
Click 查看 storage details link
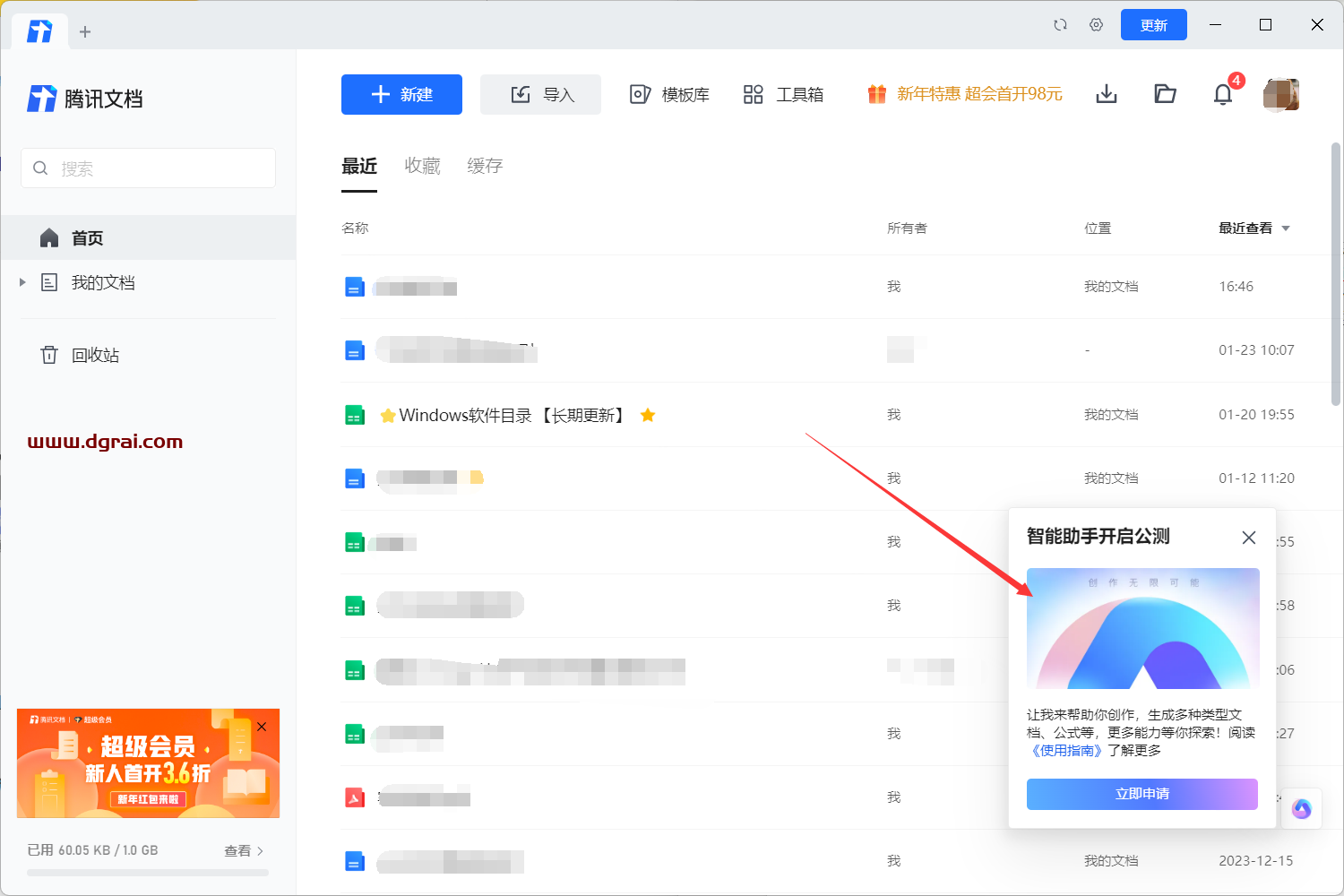[244, 851]
